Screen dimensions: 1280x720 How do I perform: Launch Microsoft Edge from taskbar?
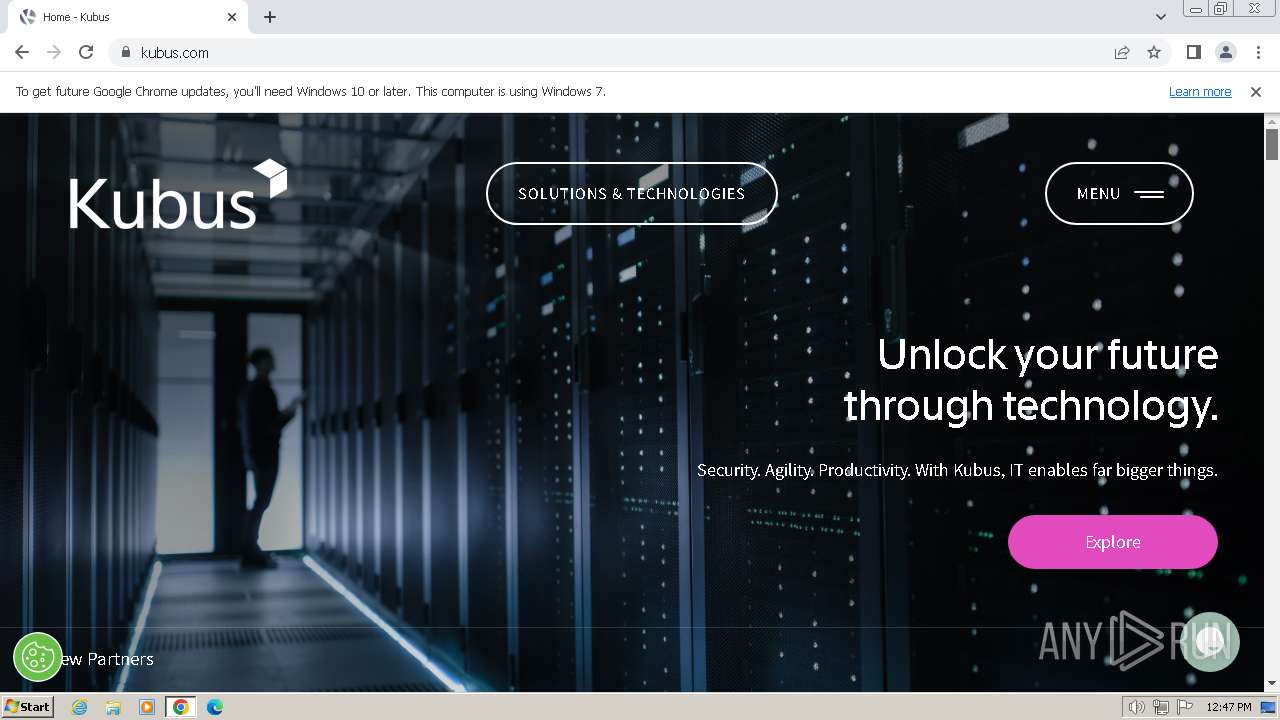(x=215, y=707)
